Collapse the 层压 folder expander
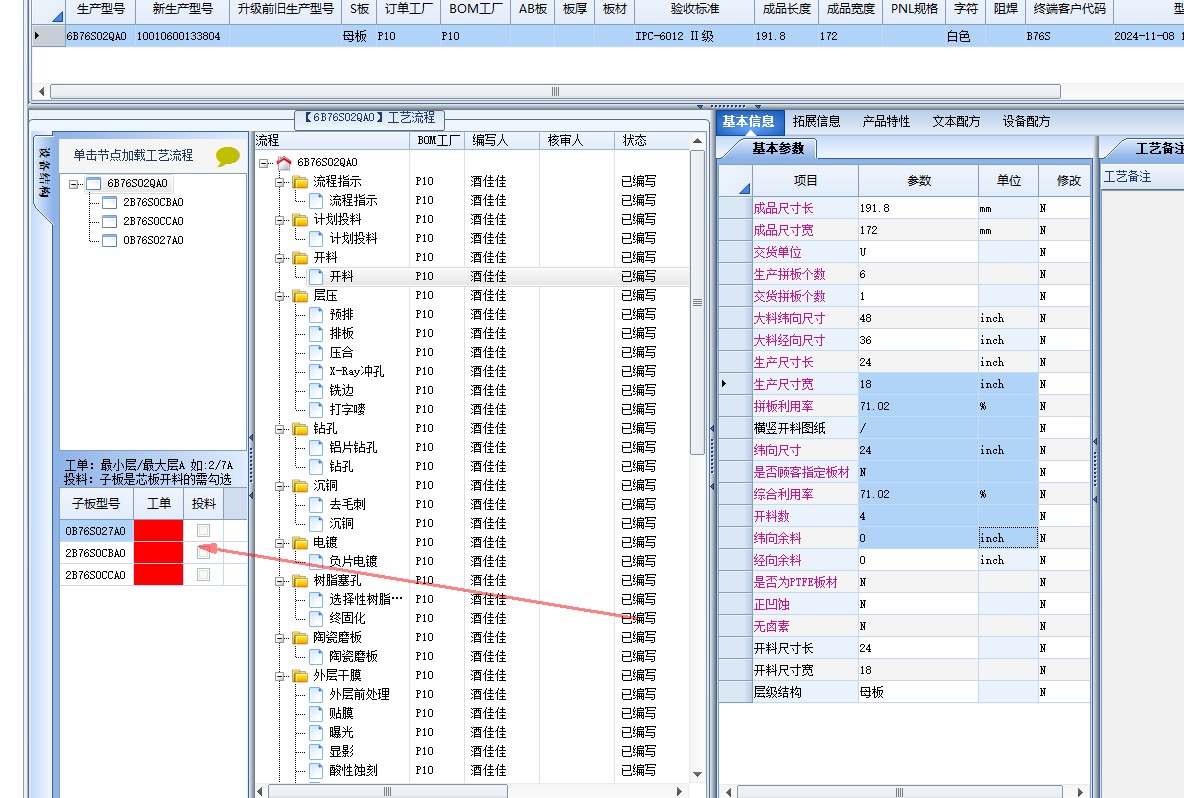Viewport: 1184px width, 798px height. coord(280,296)
